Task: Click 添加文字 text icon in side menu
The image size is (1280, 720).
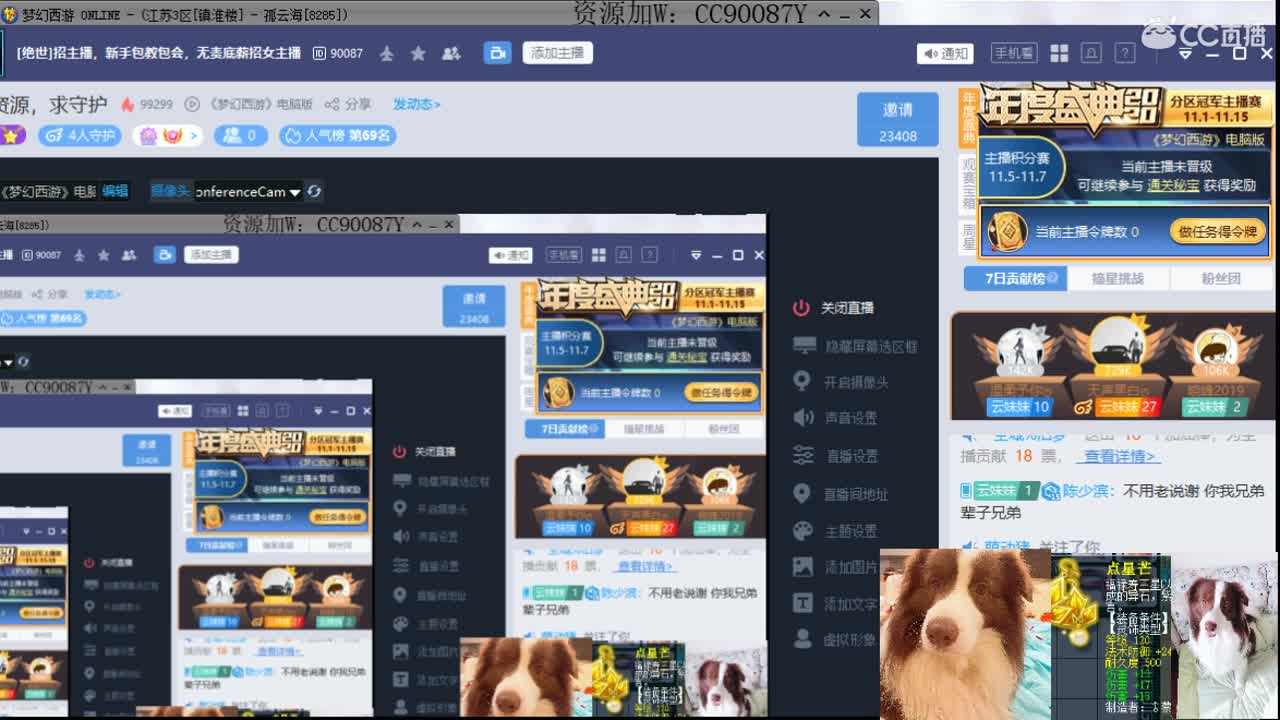Action: (803, 603)
